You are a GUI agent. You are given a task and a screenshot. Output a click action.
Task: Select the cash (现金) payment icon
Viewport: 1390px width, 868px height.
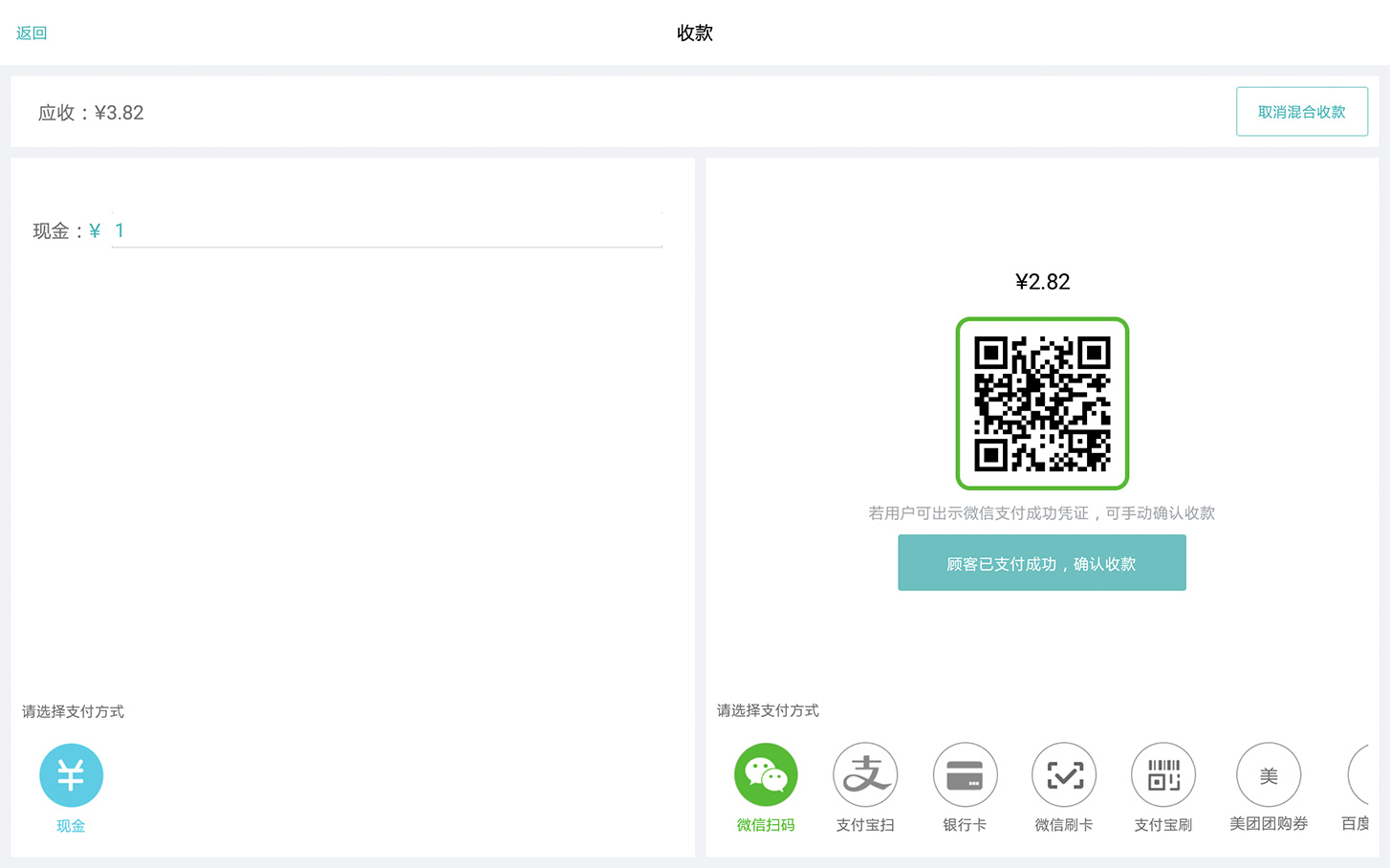click(x=71, y=775)
